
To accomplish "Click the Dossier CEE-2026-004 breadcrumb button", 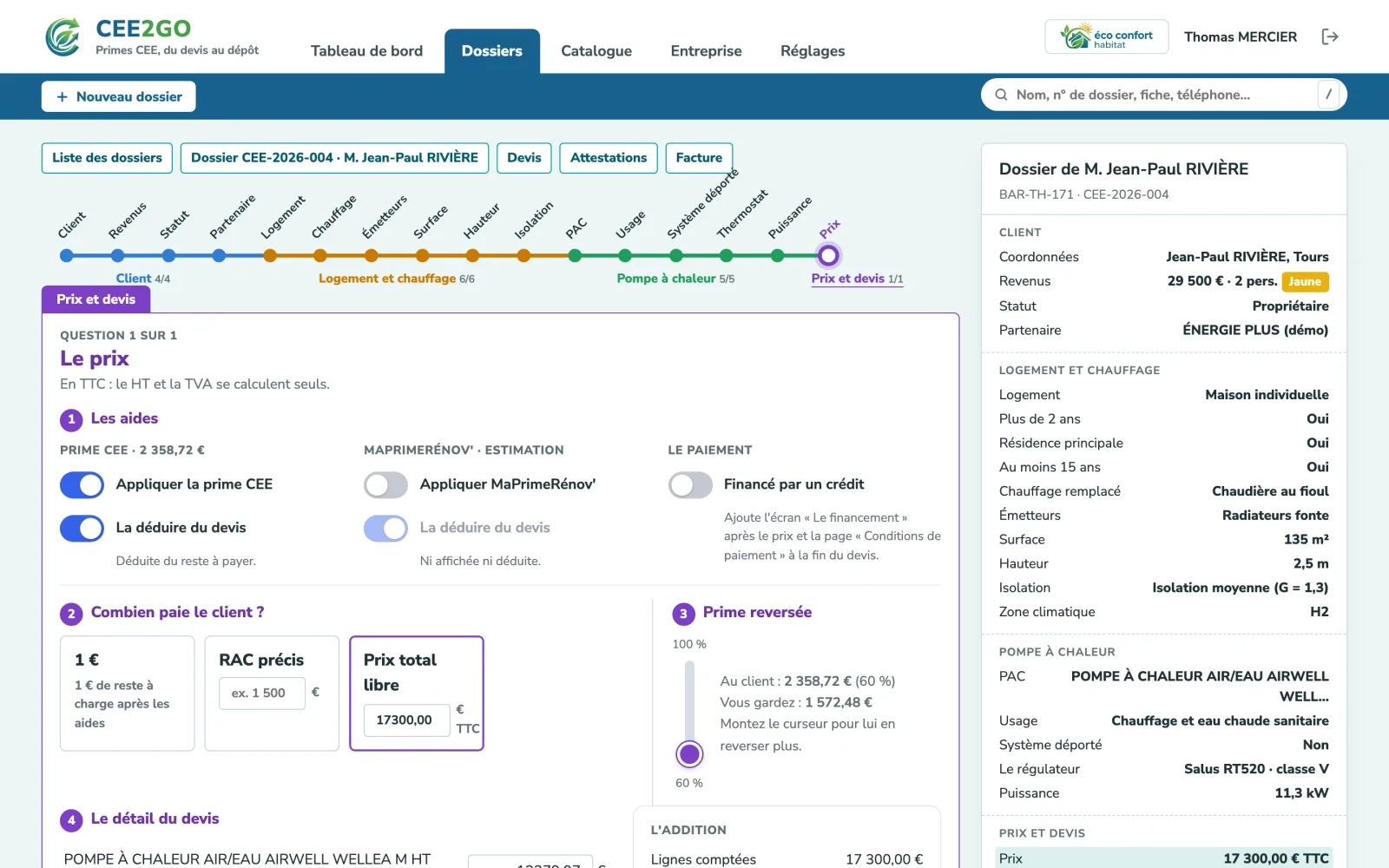I will [x=334, y=158].
